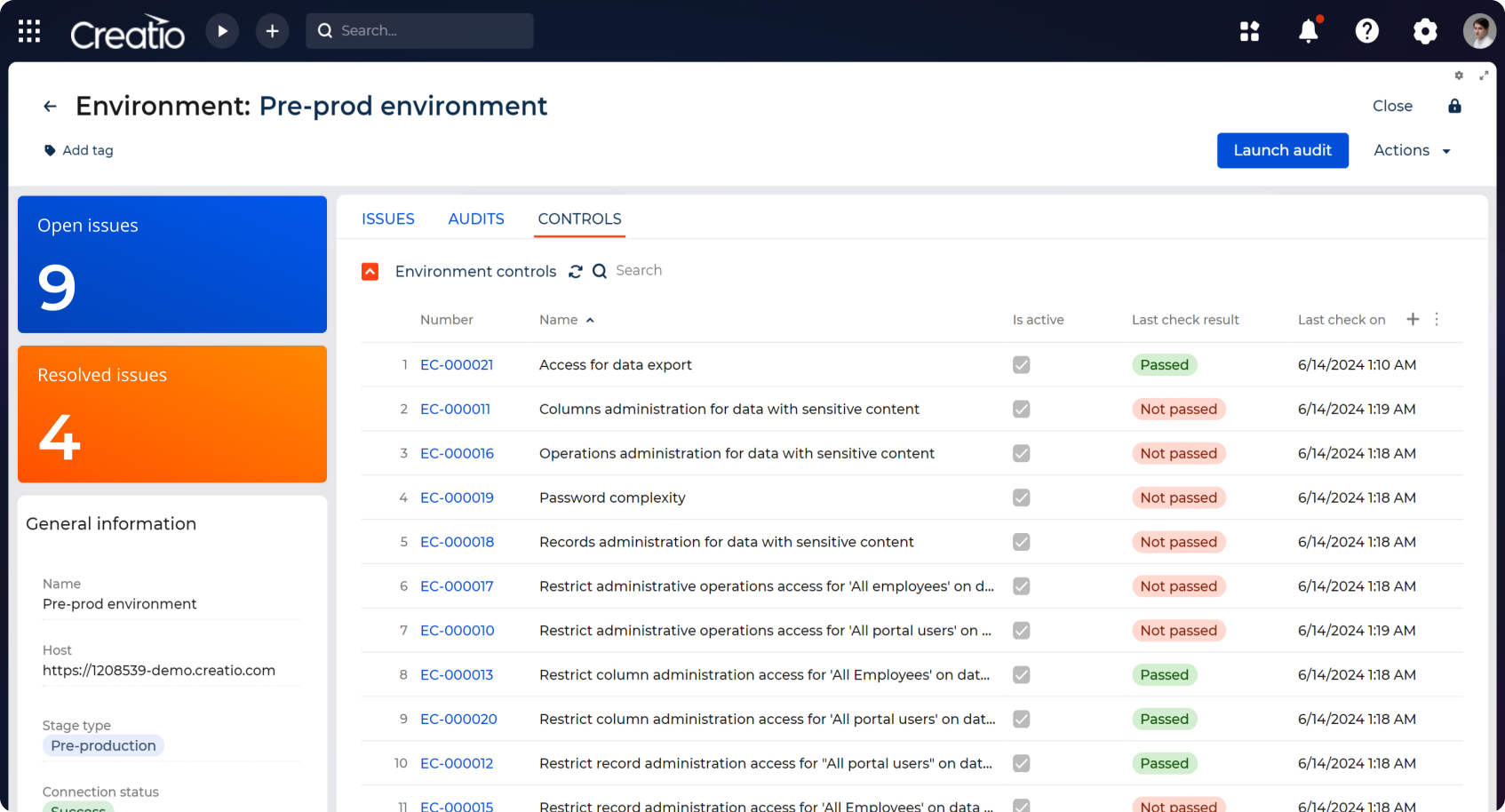Screen dimensions: 1505x812
Task: Open the Help question mark icon
Action: click(1366, 31)
